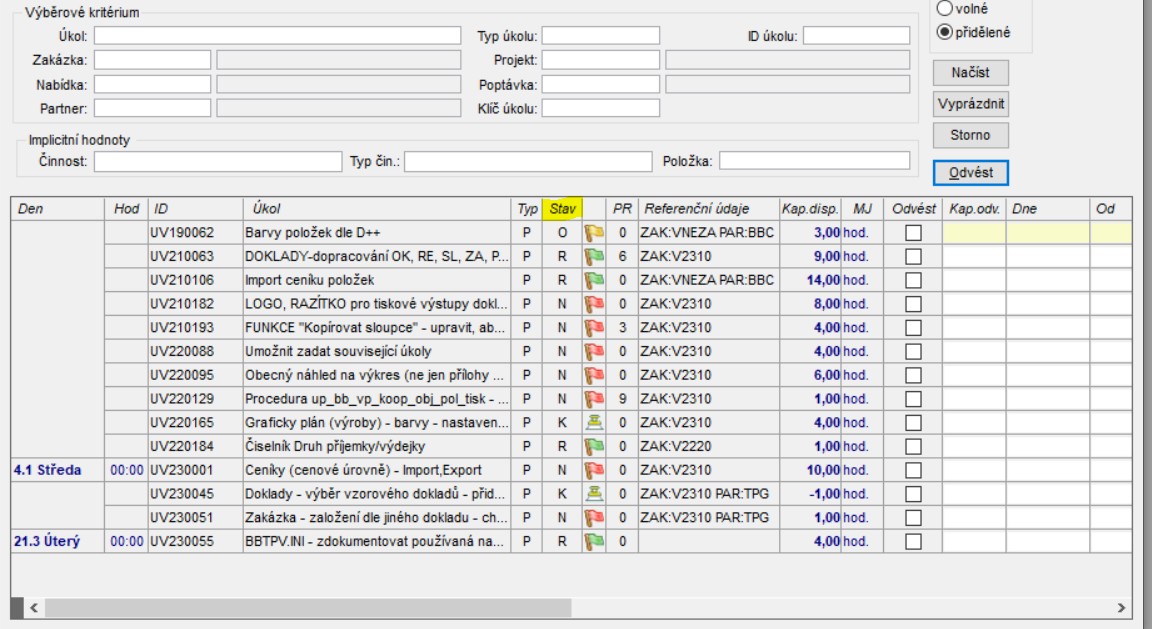This screenshot has height=629, width=1152.
Task: Click the Úkol column header
Action: pyautogui.click(x=377, y=209)
